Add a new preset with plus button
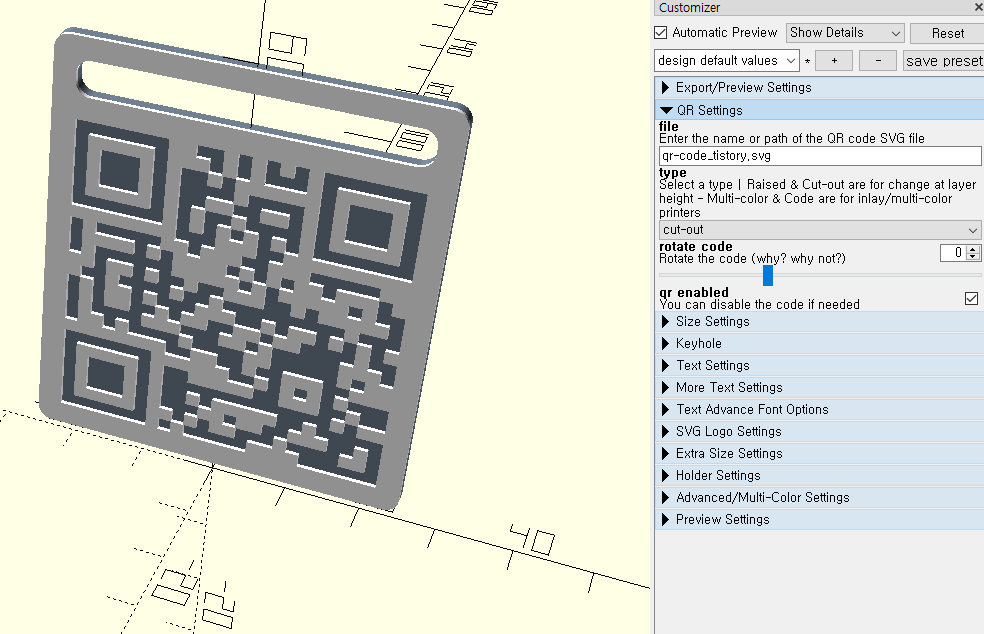This screenshot has width=984, height=634. pyautogui.click(x=834, y=61)
